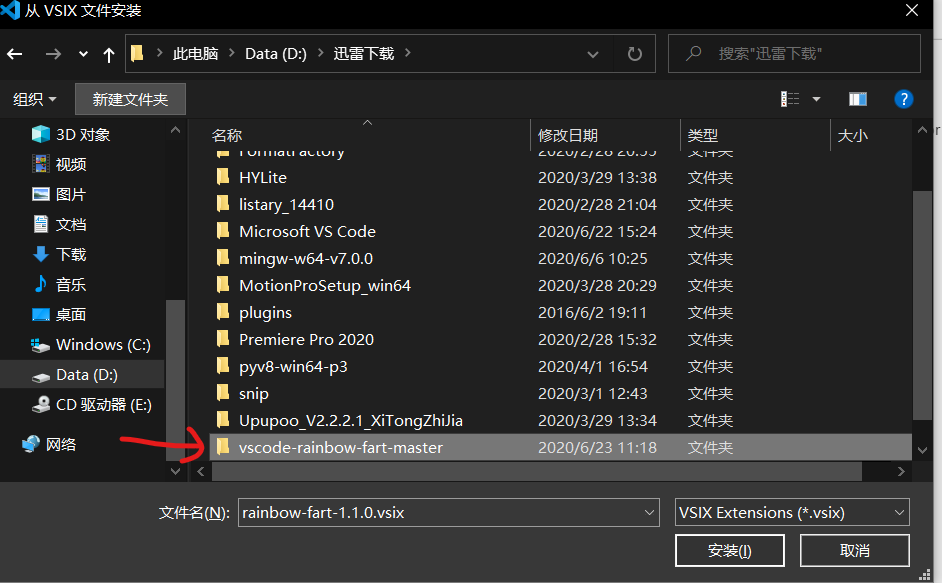Go up one folder level
942x583 pixels.
click(x=109, y=55)
